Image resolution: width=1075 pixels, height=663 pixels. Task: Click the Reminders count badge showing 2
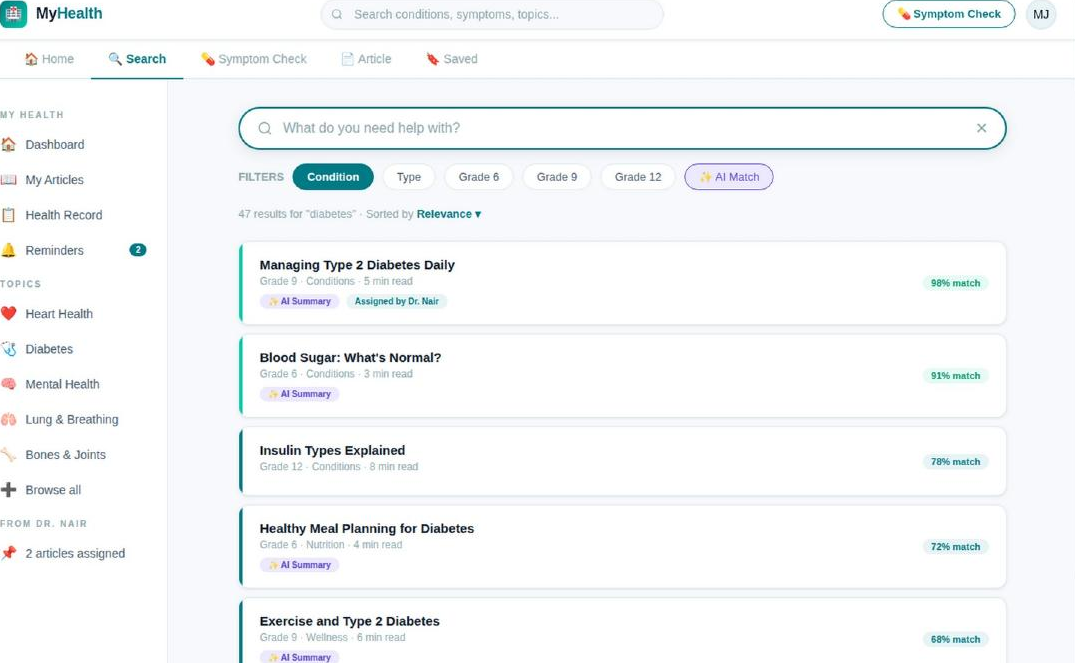click(x=138, y=250)
